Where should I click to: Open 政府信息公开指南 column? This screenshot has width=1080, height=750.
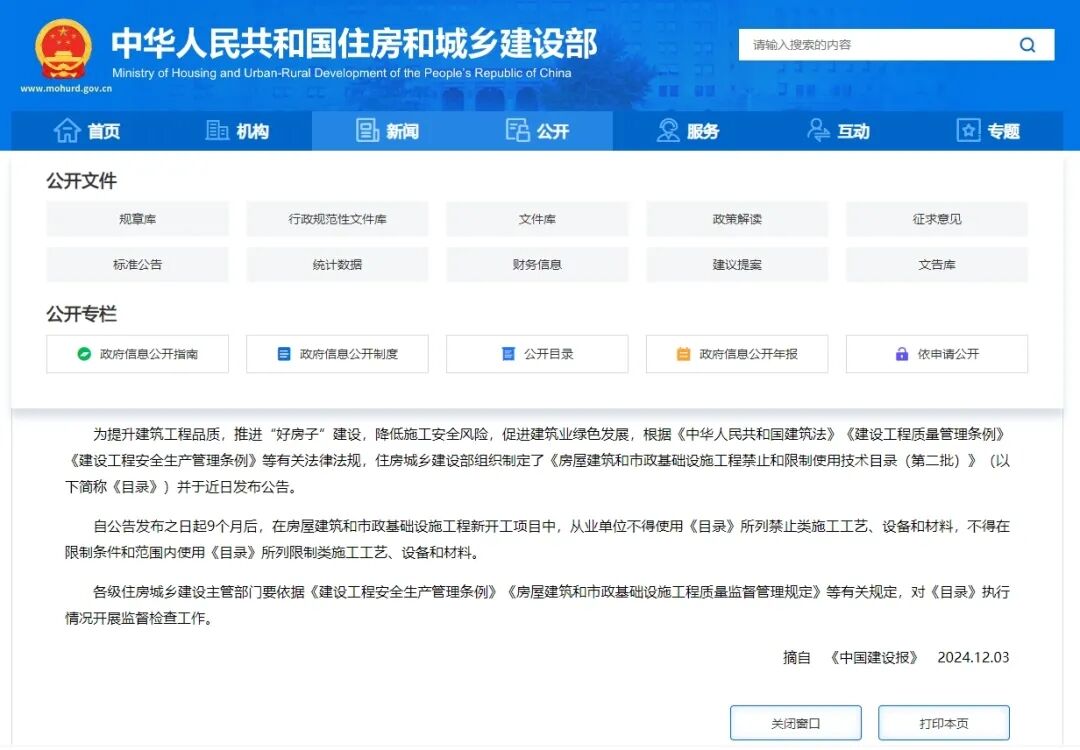click(x=137, y=354)
